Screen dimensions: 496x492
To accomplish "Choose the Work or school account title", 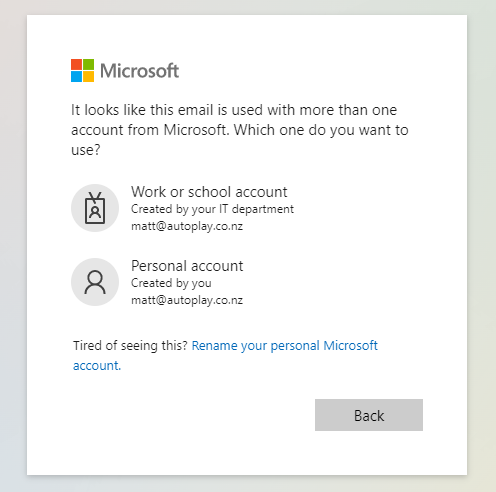I will coord(209,192).
